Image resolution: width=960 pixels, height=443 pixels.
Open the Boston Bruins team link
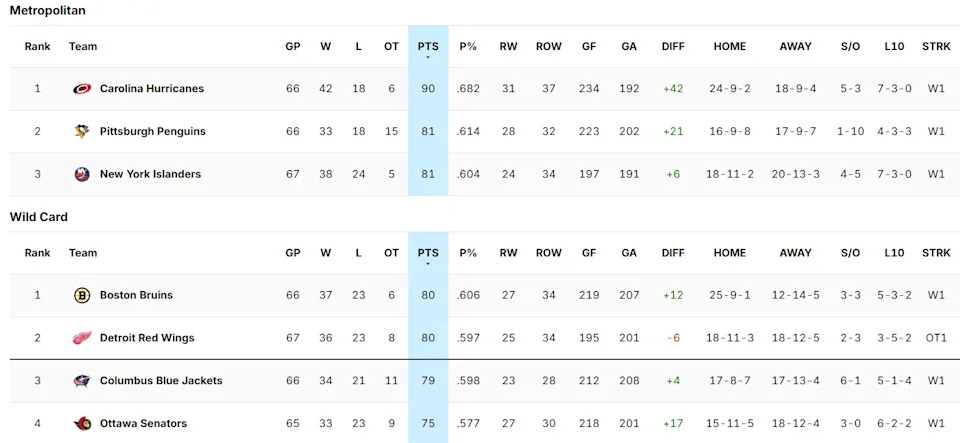136,296
